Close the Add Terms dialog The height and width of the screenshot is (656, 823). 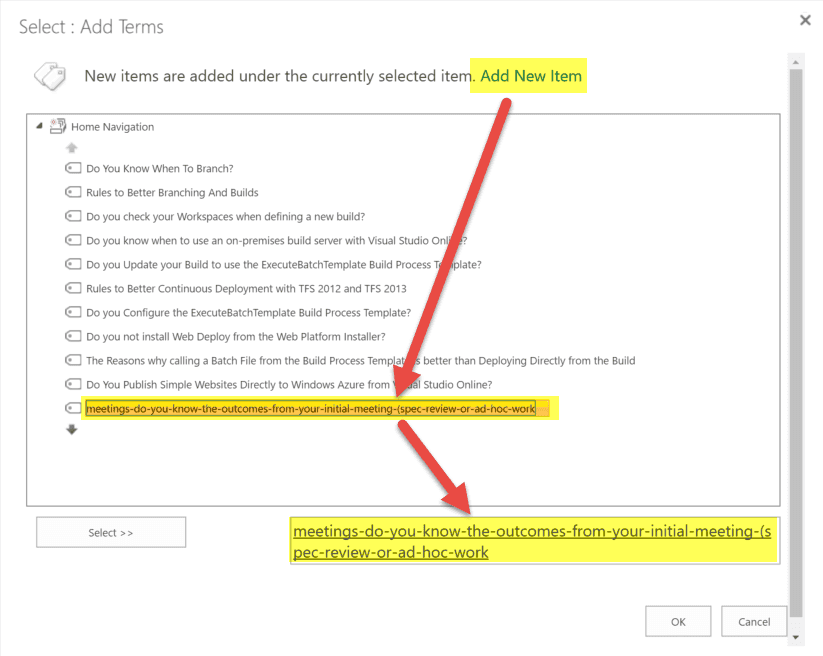click(805, 20)
